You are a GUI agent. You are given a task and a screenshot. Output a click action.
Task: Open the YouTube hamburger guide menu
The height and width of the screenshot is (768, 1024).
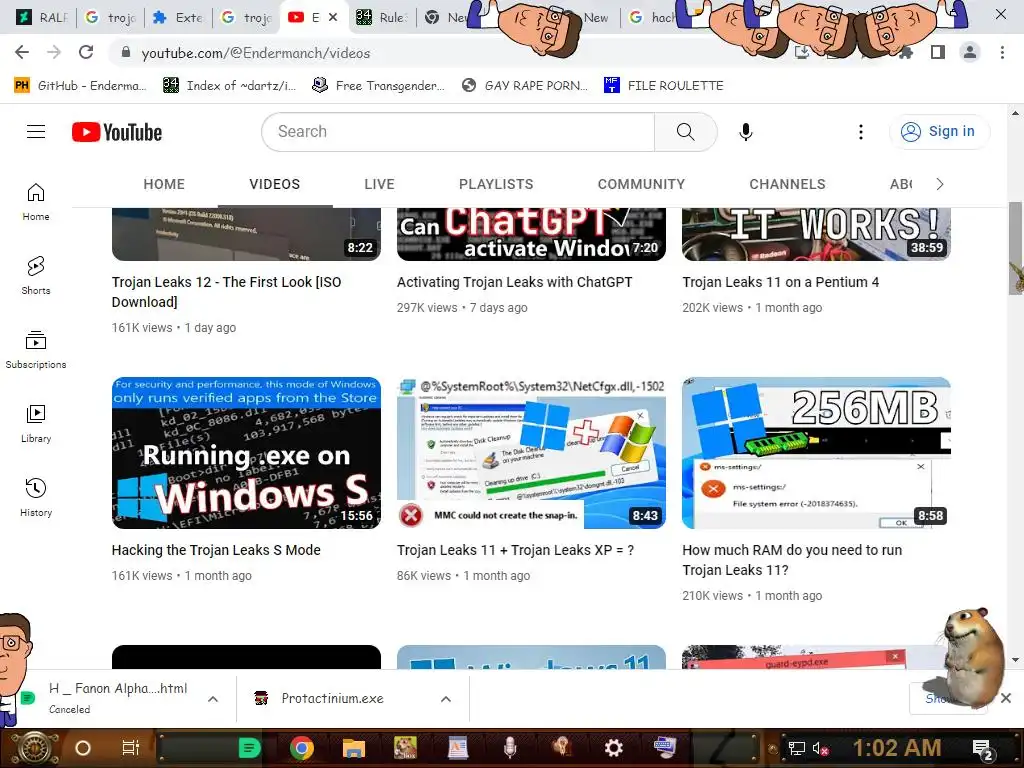36,132
